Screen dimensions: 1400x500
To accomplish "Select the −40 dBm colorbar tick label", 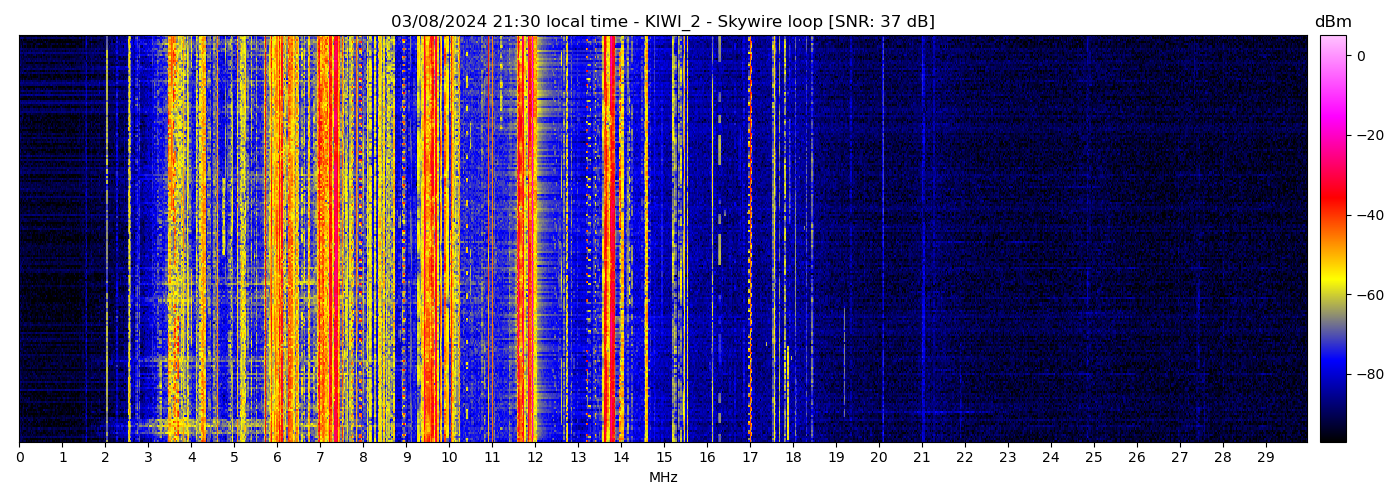I will click(1368, 215).
